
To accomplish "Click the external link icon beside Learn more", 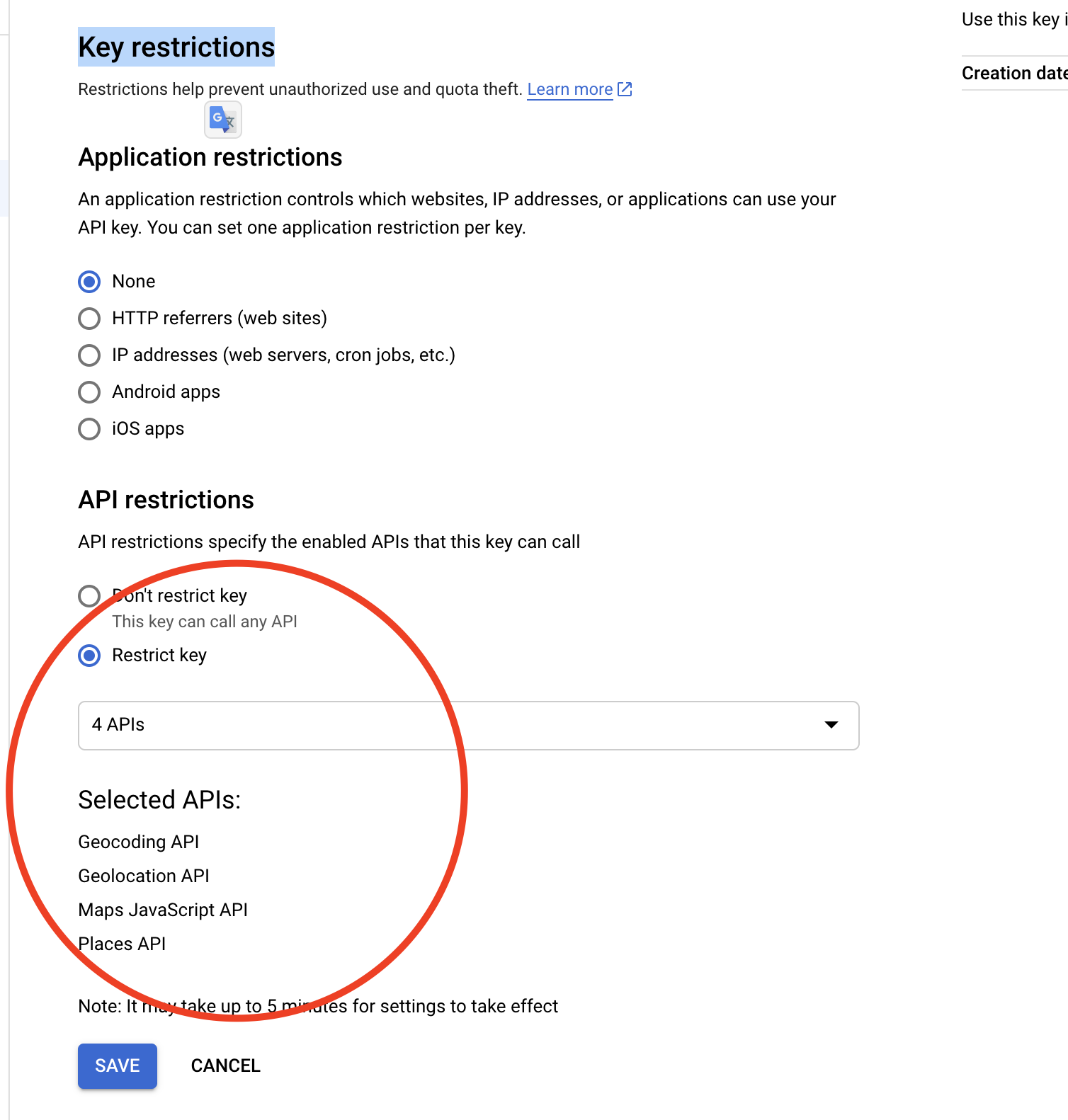I will 625,89.
